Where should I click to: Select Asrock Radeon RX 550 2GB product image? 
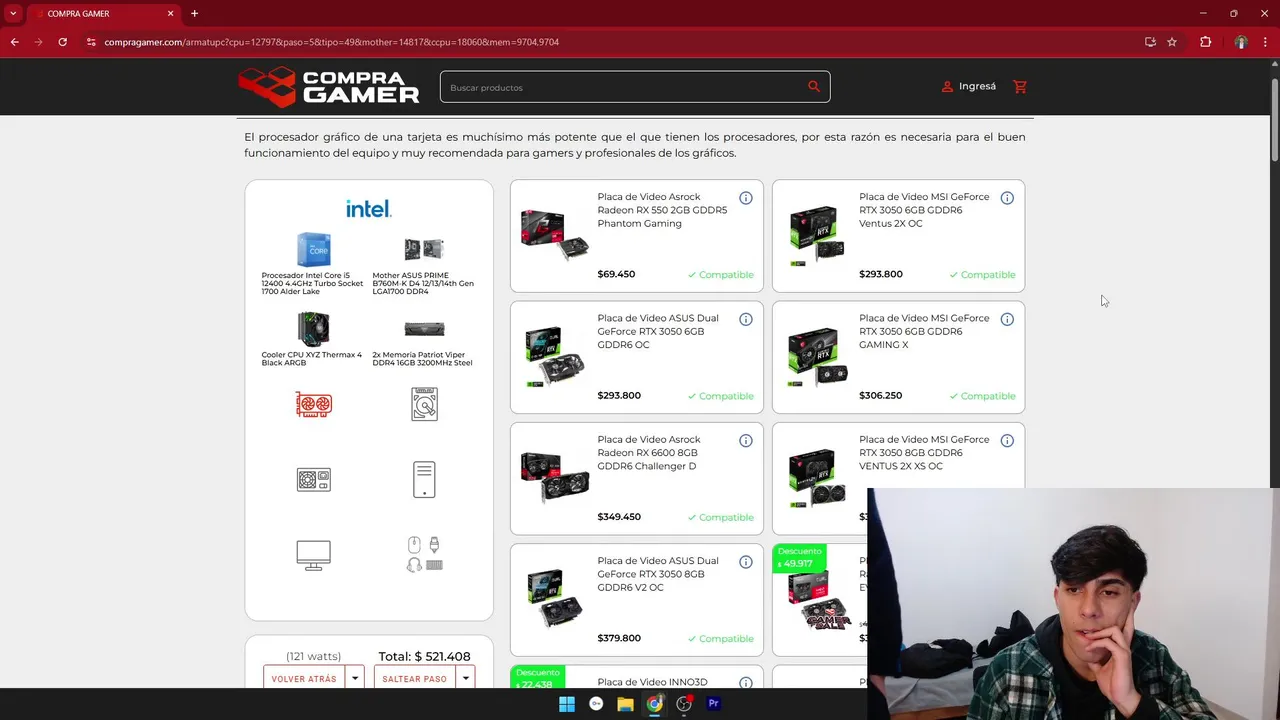coord(554,235)
